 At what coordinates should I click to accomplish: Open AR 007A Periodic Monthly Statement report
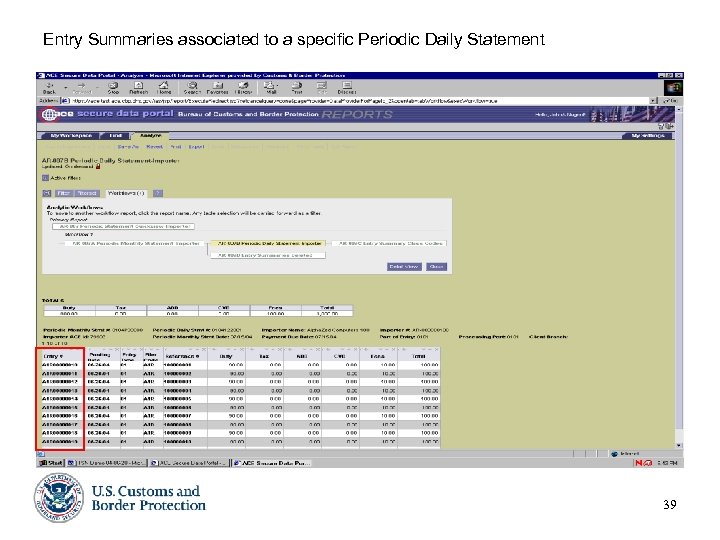[x=135, y=243]
